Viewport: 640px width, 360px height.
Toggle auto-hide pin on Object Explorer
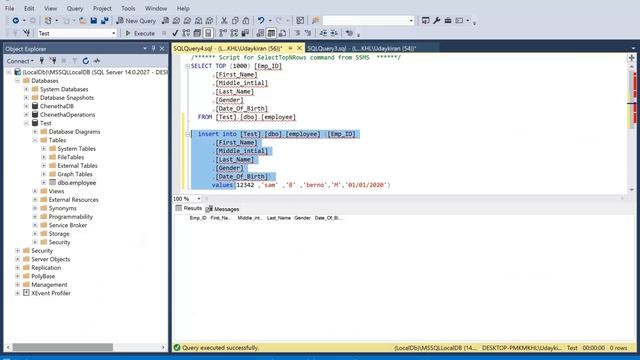point(153,49)
